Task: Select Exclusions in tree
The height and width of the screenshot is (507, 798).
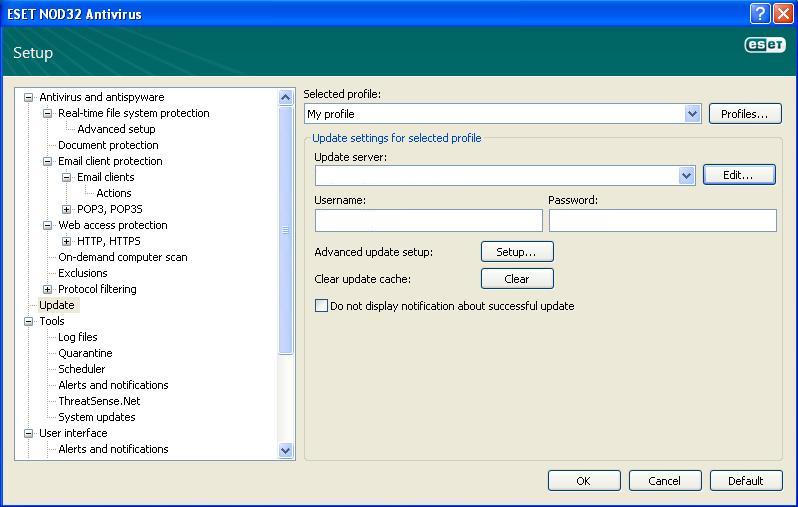Action: click(83, 273)
